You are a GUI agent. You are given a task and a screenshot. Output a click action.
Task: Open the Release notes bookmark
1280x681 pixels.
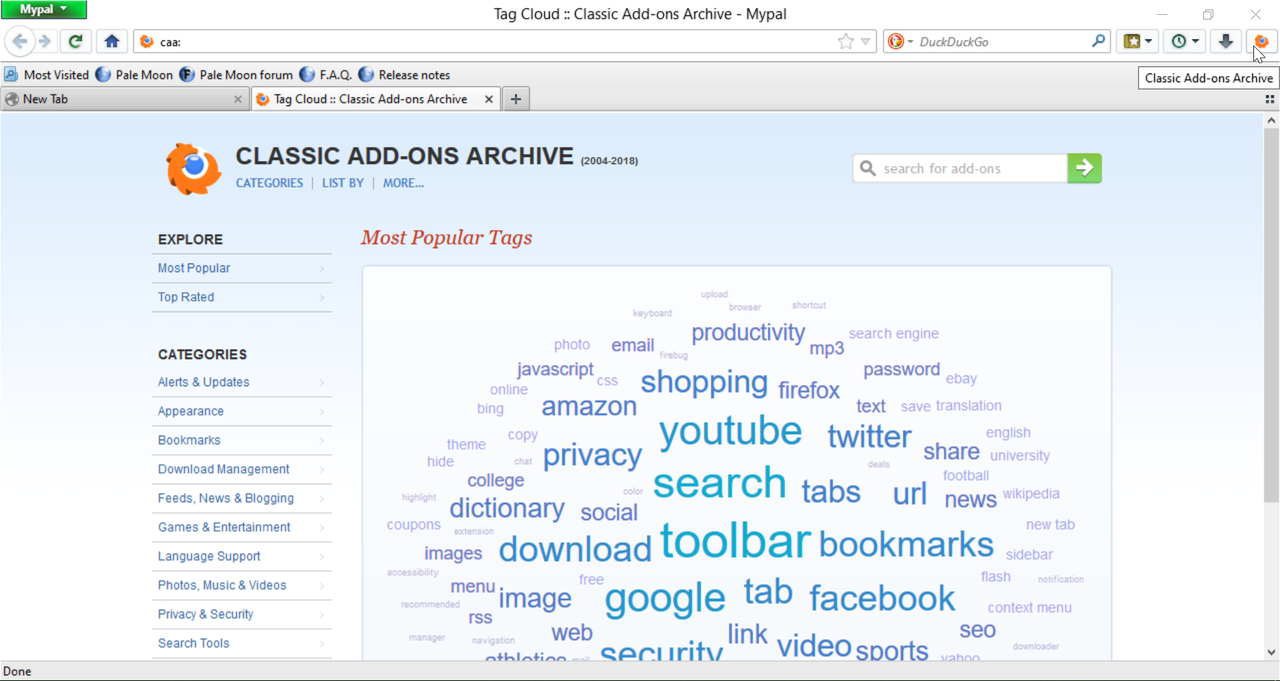tap(404, 75)
